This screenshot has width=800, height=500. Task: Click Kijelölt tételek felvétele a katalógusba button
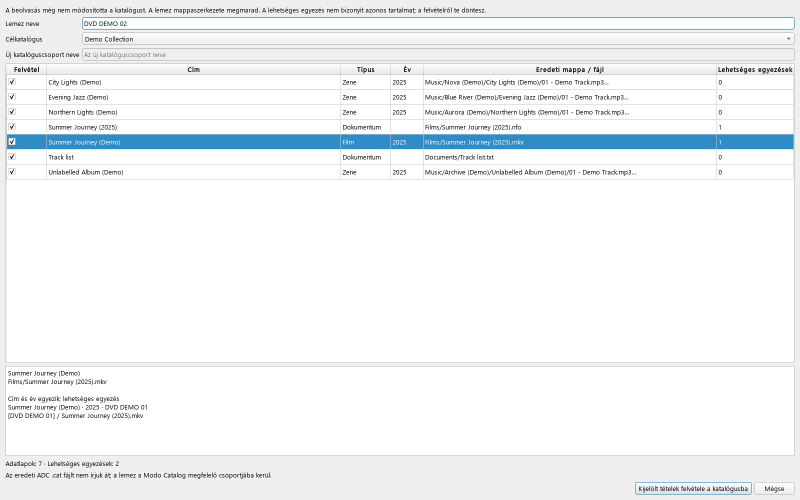693,488
